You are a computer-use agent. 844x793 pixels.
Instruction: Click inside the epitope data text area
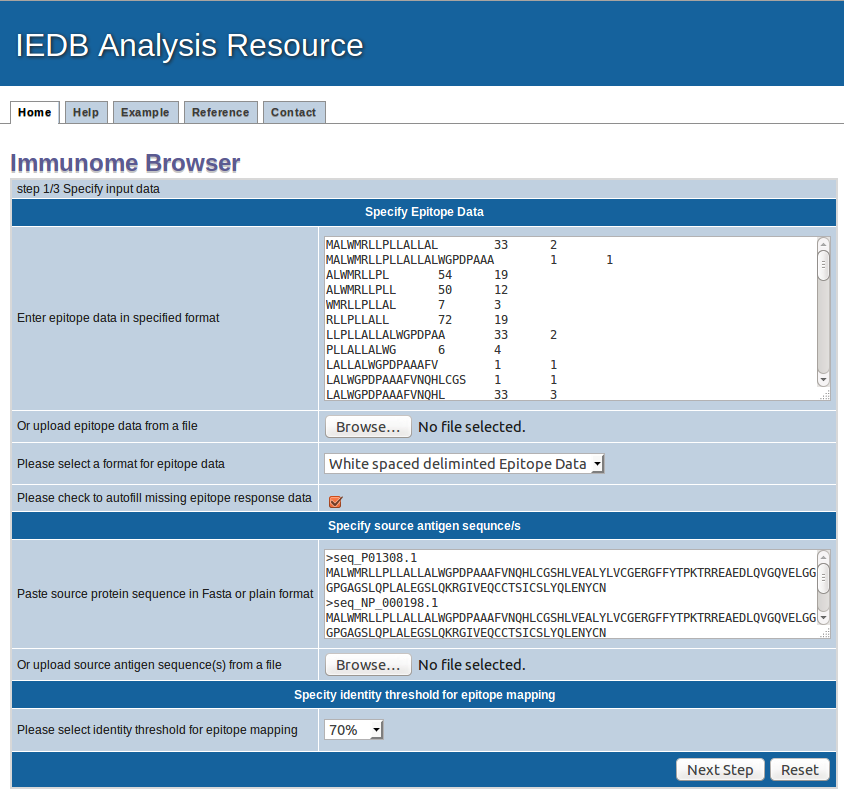point(571,319)
